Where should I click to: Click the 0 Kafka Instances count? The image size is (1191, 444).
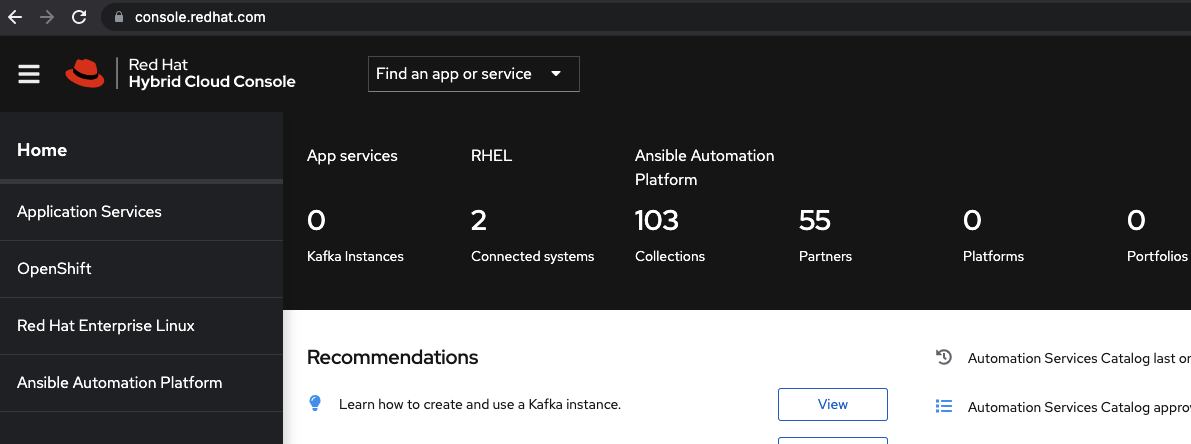(x=316, y=221)
